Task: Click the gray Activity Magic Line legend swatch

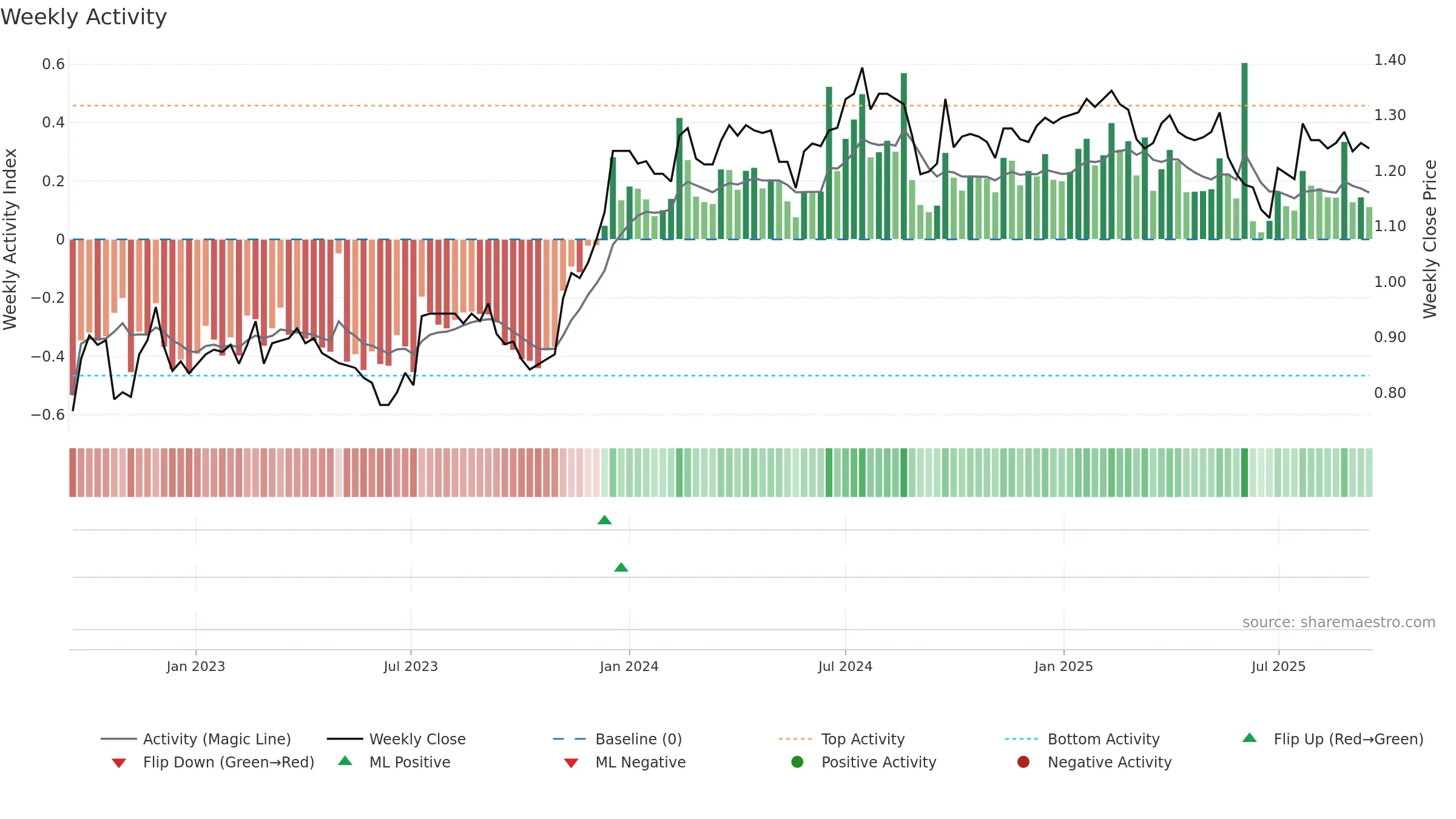Action: pyautogui.click(x=119, y=739)
